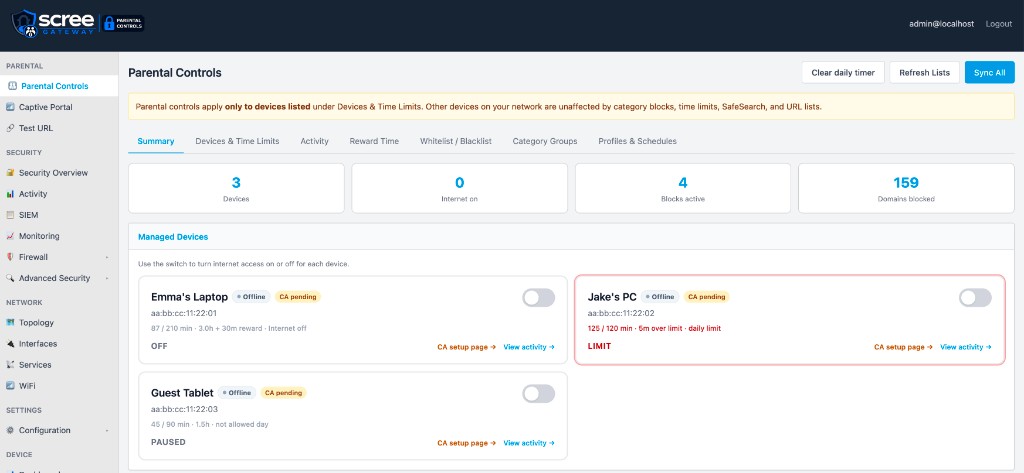Click the Blocks active card showing 4
The height and width of the screenshot is (473, 1024).
682,188
